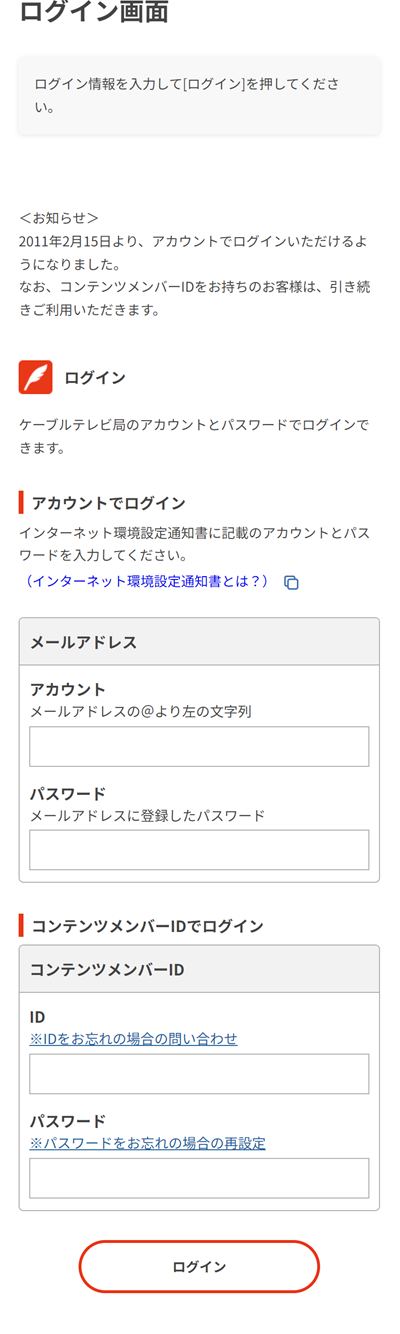400x1334 pixels.
Task: Open the インターネット環境設定通知書とは？ link
Action: (149, 581)
